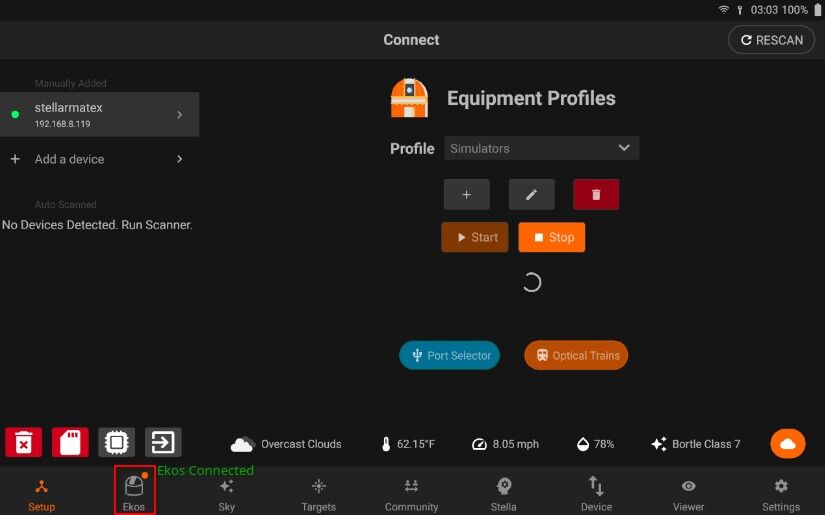Go to the Targets tab
This screenshot has height=515, width=825.
coord(319,494)
